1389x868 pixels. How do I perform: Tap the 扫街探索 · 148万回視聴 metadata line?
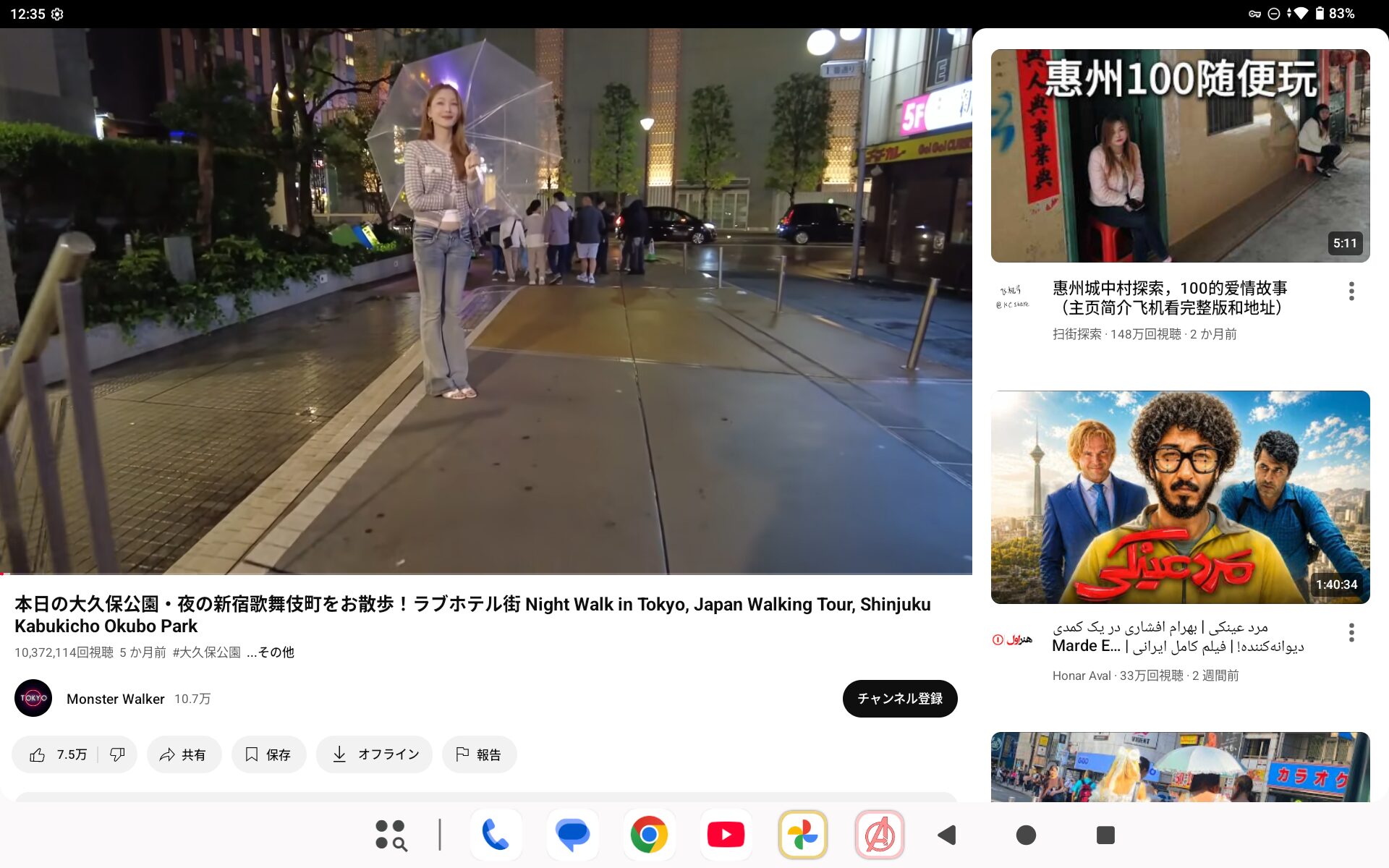[x=1144, y=334]
